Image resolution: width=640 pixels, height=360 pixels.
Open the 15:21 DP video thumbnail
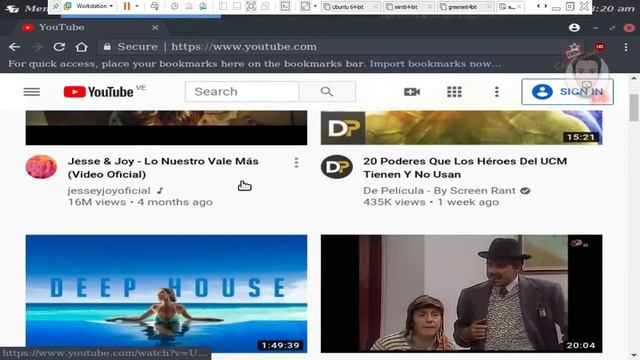click(462, 127)
